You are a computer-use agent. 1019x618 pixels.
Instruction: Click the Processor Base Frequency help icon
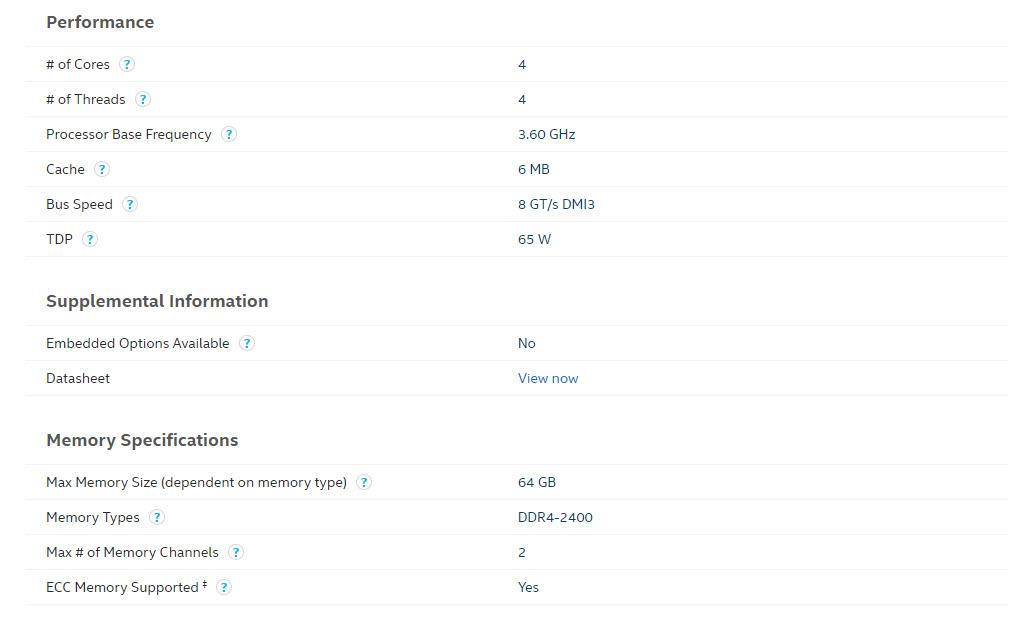pos(228,134)
